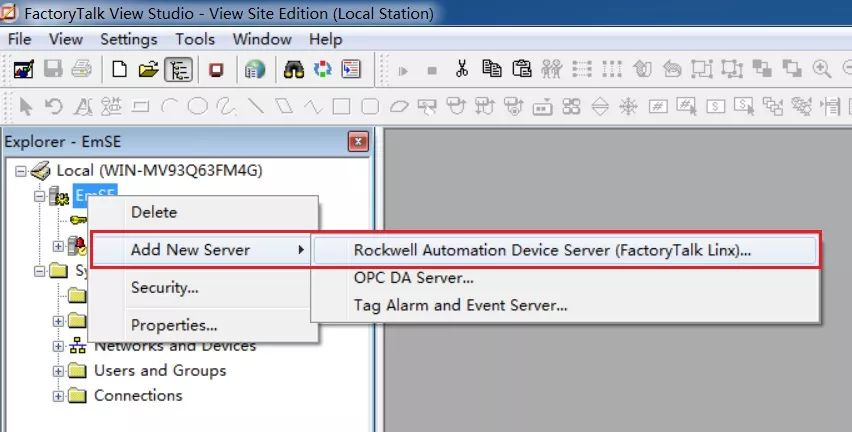Select the arrow pointer tool
Screen dimensions: 852x432
point(26,106)
